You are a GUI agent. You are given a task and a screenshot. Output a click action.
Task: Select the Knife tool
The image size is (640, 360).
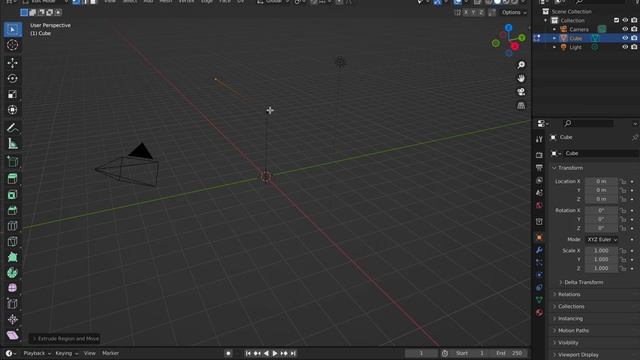pos(13,241)
